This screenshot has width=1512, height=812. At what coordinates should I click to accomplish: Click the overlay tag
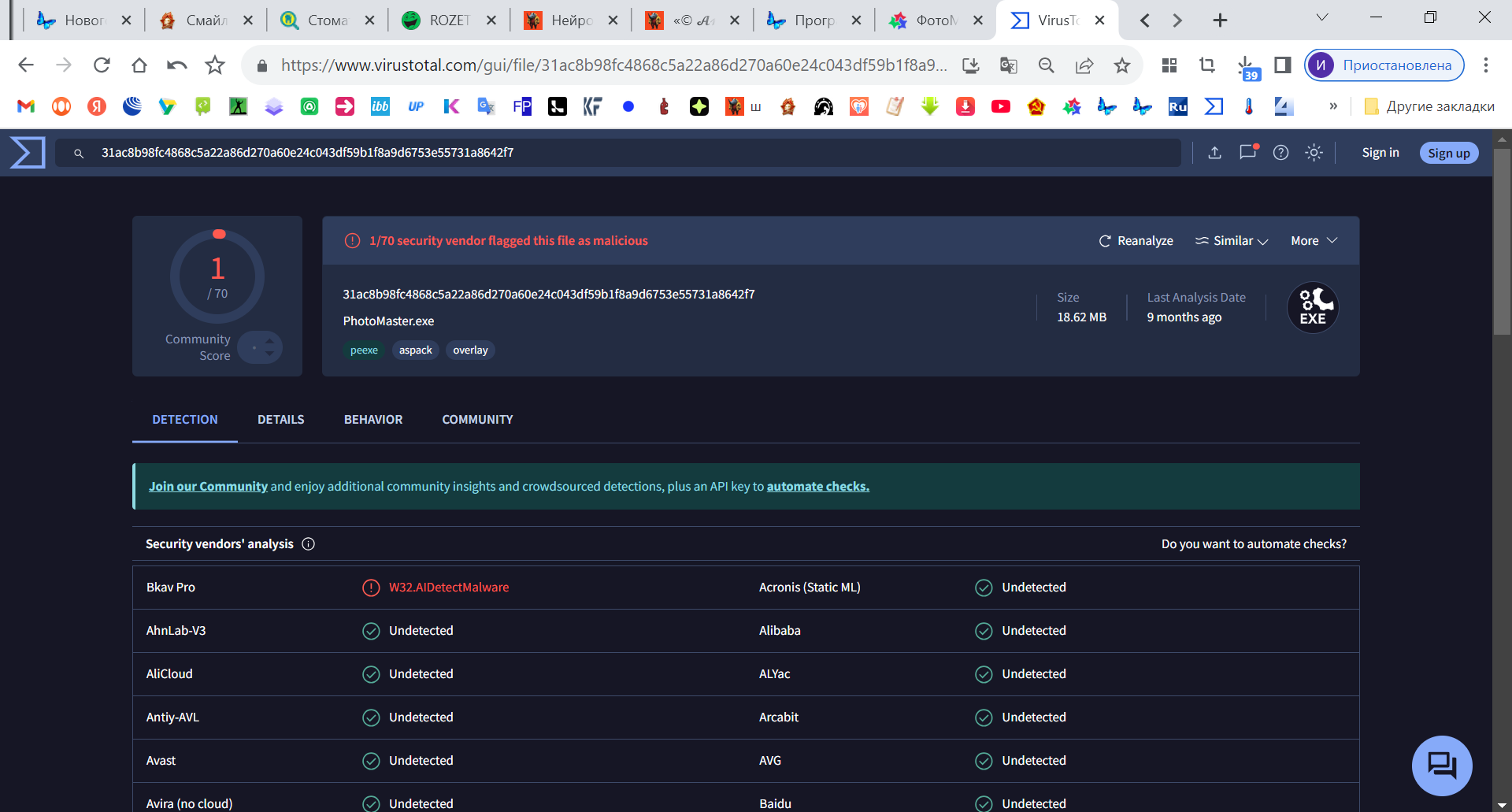point(470,350)
